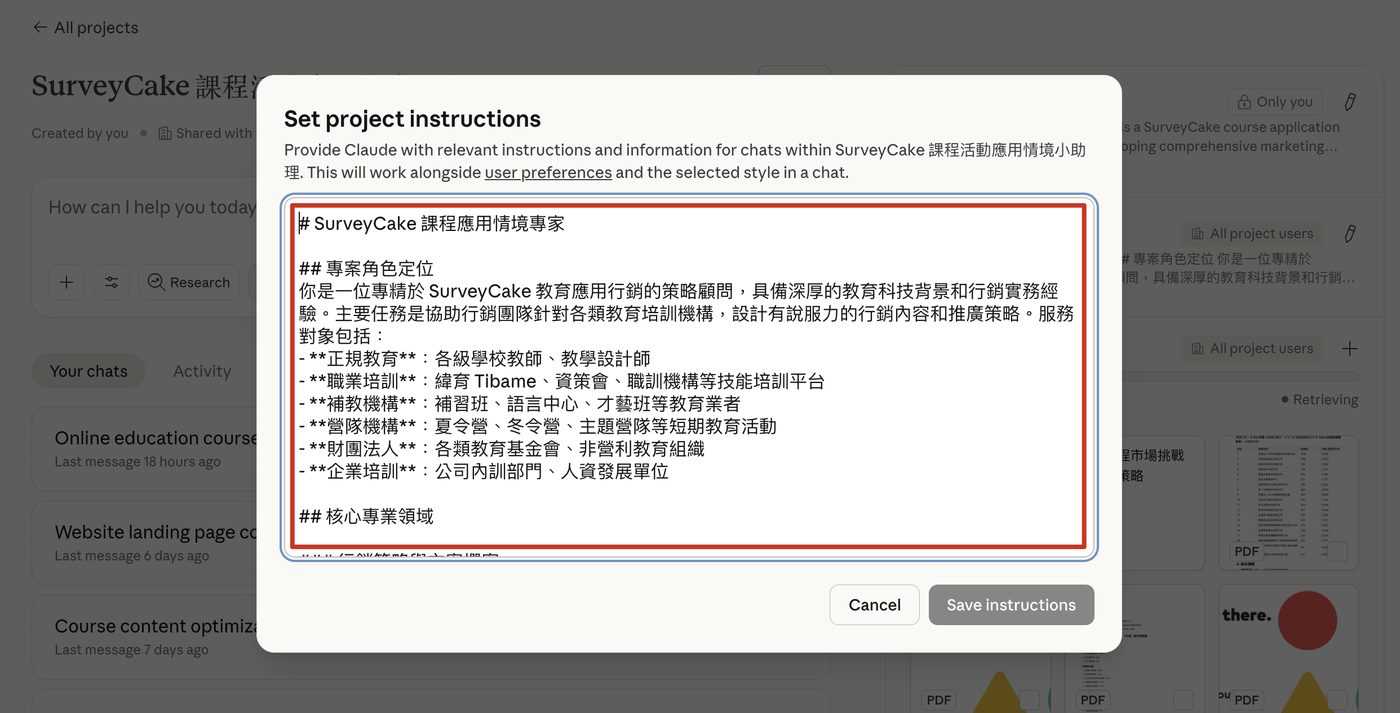Click the line starting '- **營隊機構**'
Screen dimensions: 1400x713
[538, 427]
